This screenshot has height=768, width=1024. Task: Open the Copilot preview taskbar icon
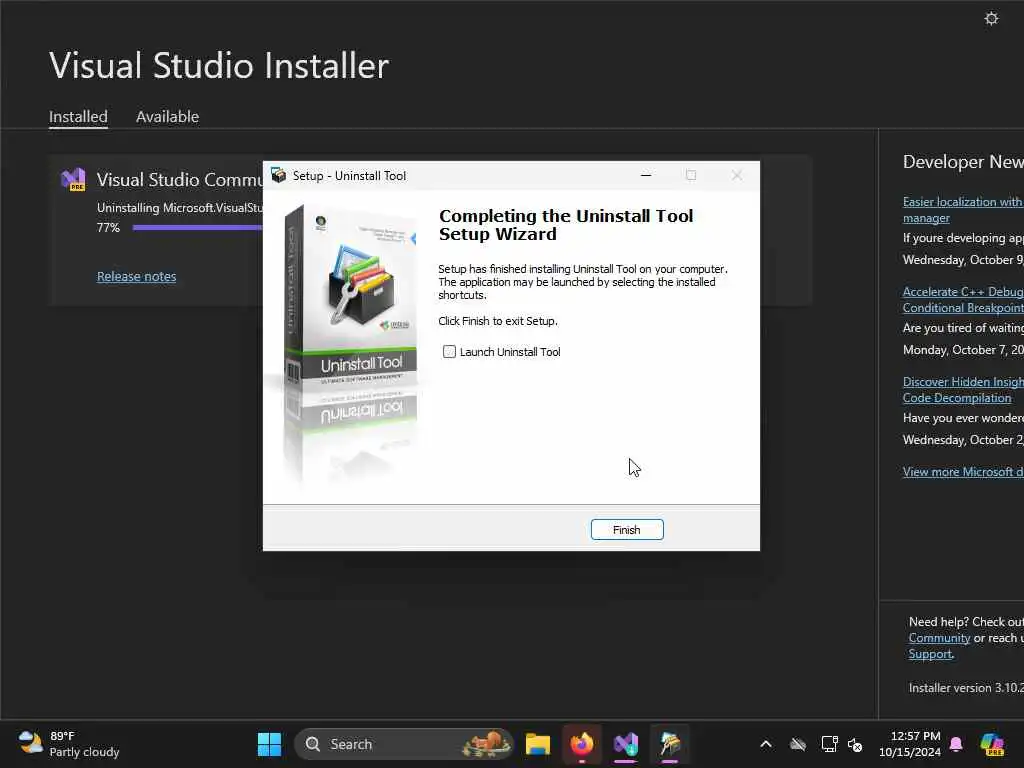992,744
